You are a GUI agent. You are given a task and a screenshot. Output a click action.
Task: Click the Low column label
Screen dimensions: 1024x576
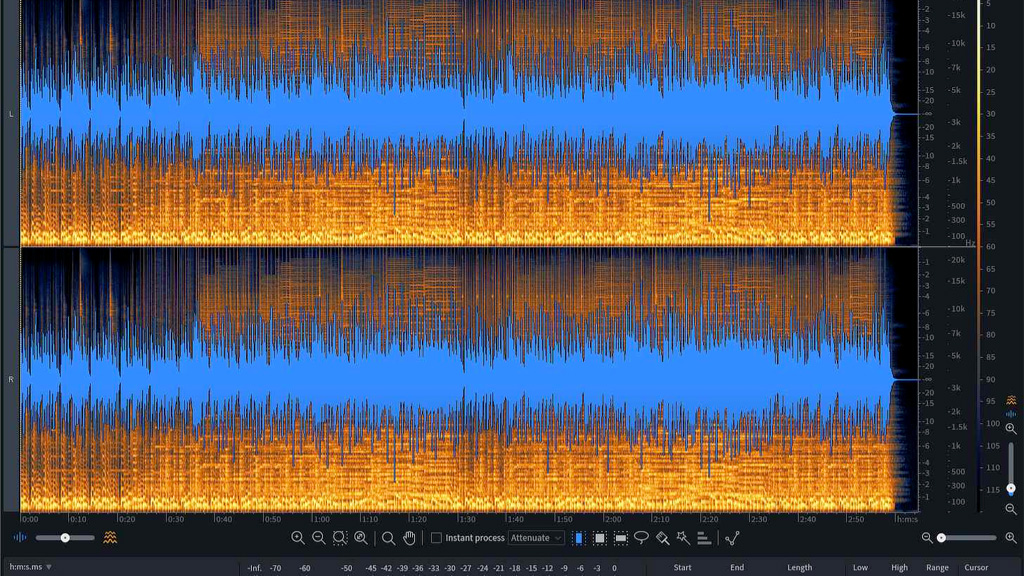860,568
